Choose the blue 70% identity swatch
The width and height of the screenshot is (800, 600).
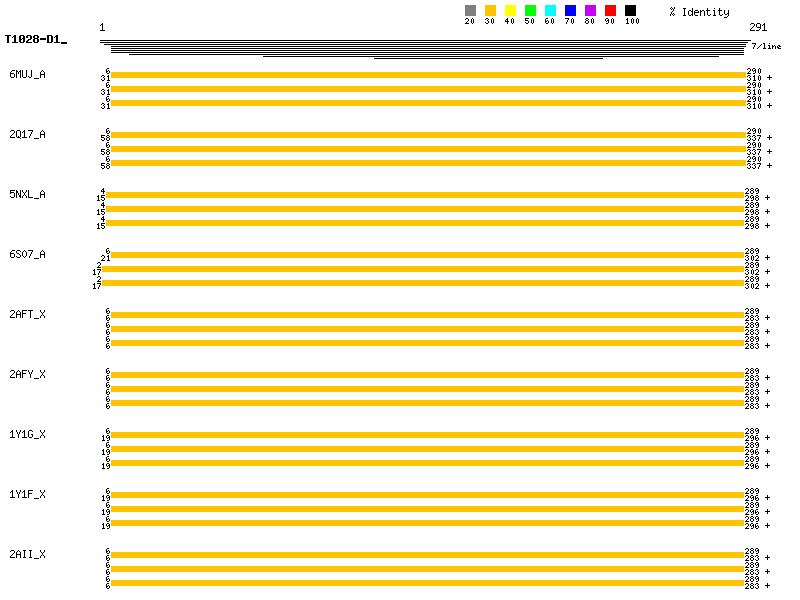tap(570, 11)
